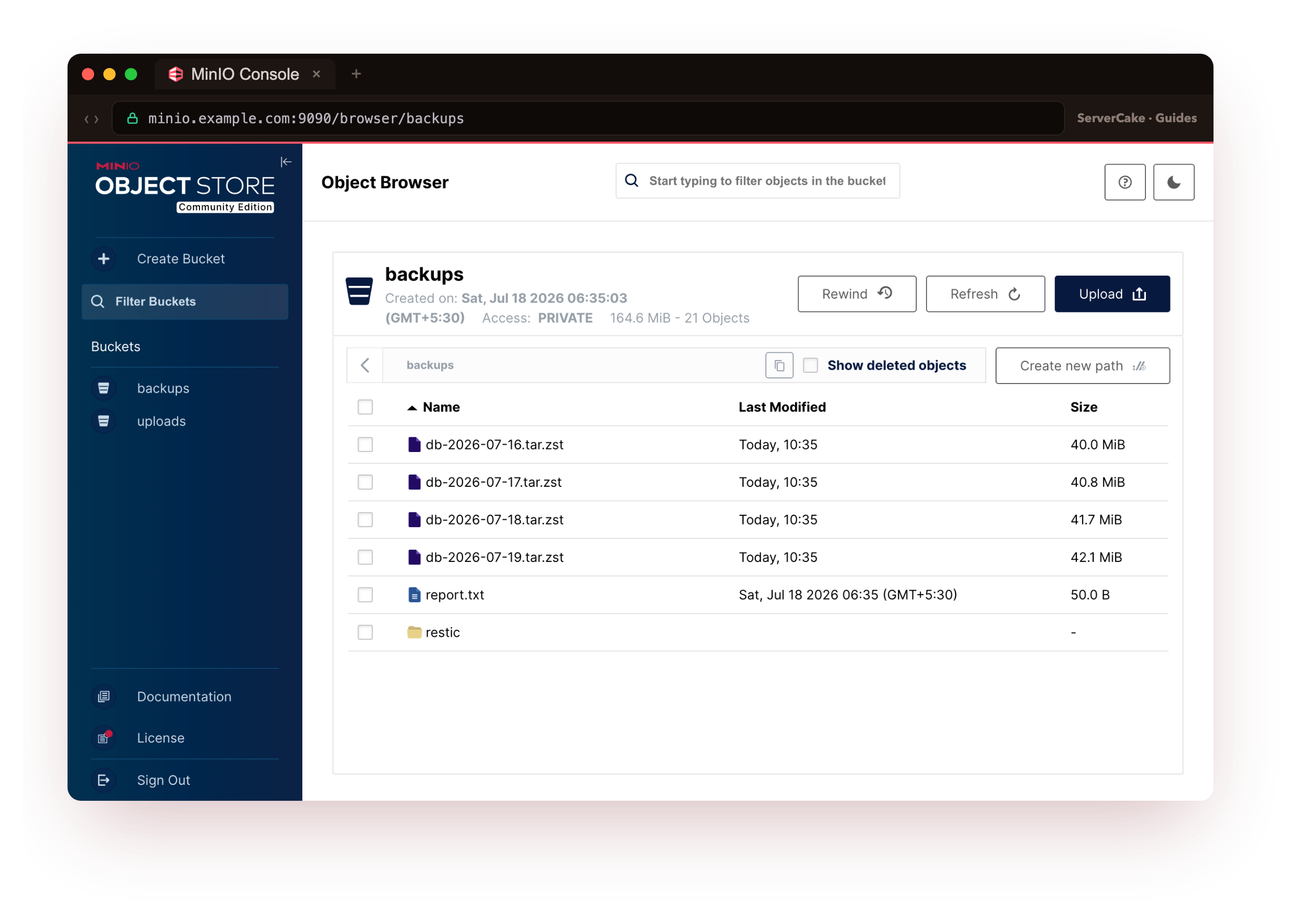1302x924 pixels.
Task: Open Documentation from the sidebar
Action: [185, 697]
